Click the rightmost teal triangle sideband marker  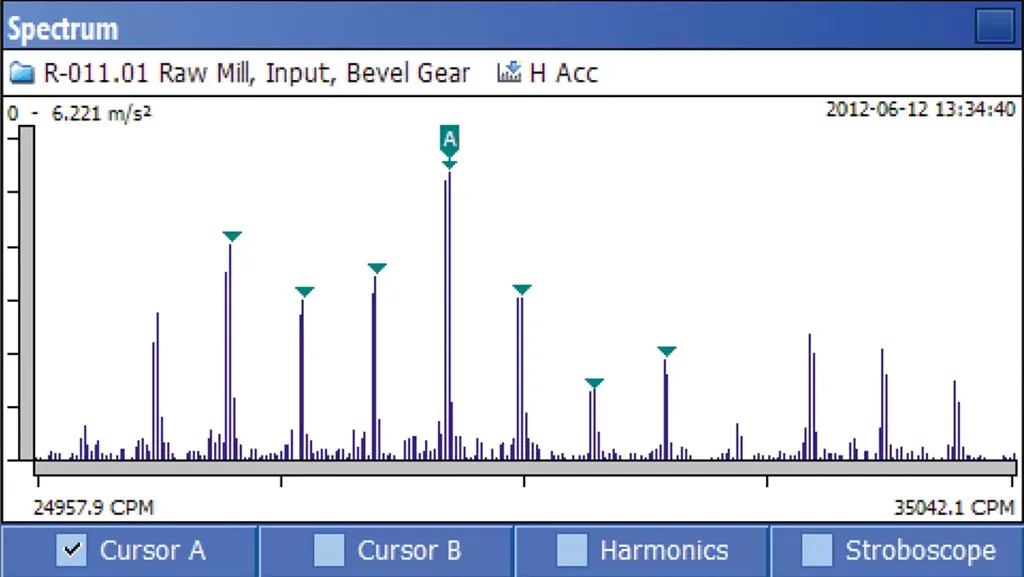(x=667, y=351)
